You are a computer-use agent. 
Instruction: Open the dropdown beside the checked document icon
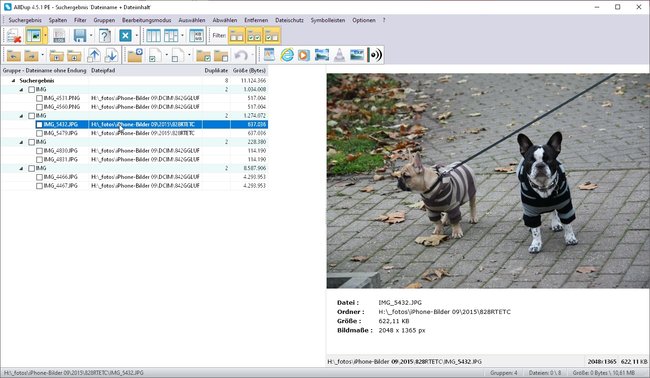click(167, 55)
